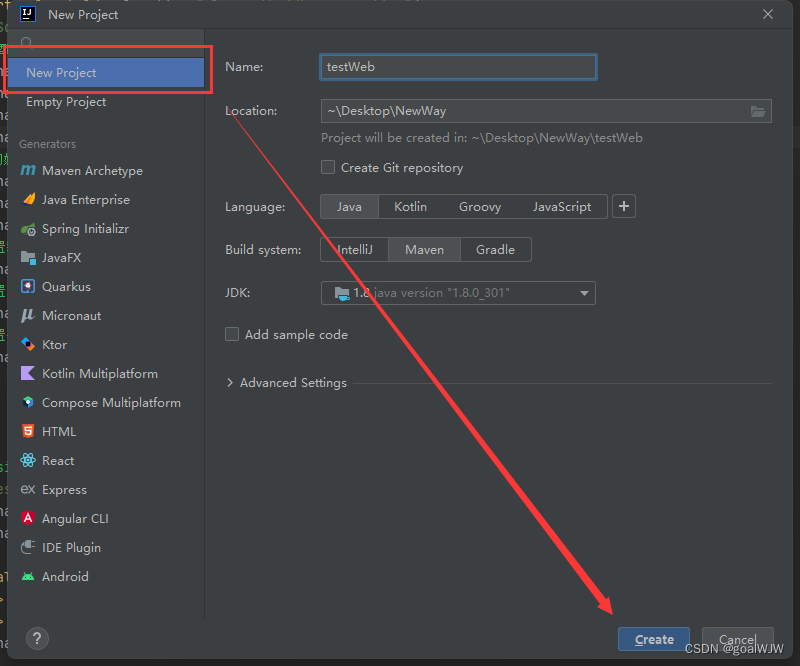Pick the Quarkus generator icon

point(28,286)
